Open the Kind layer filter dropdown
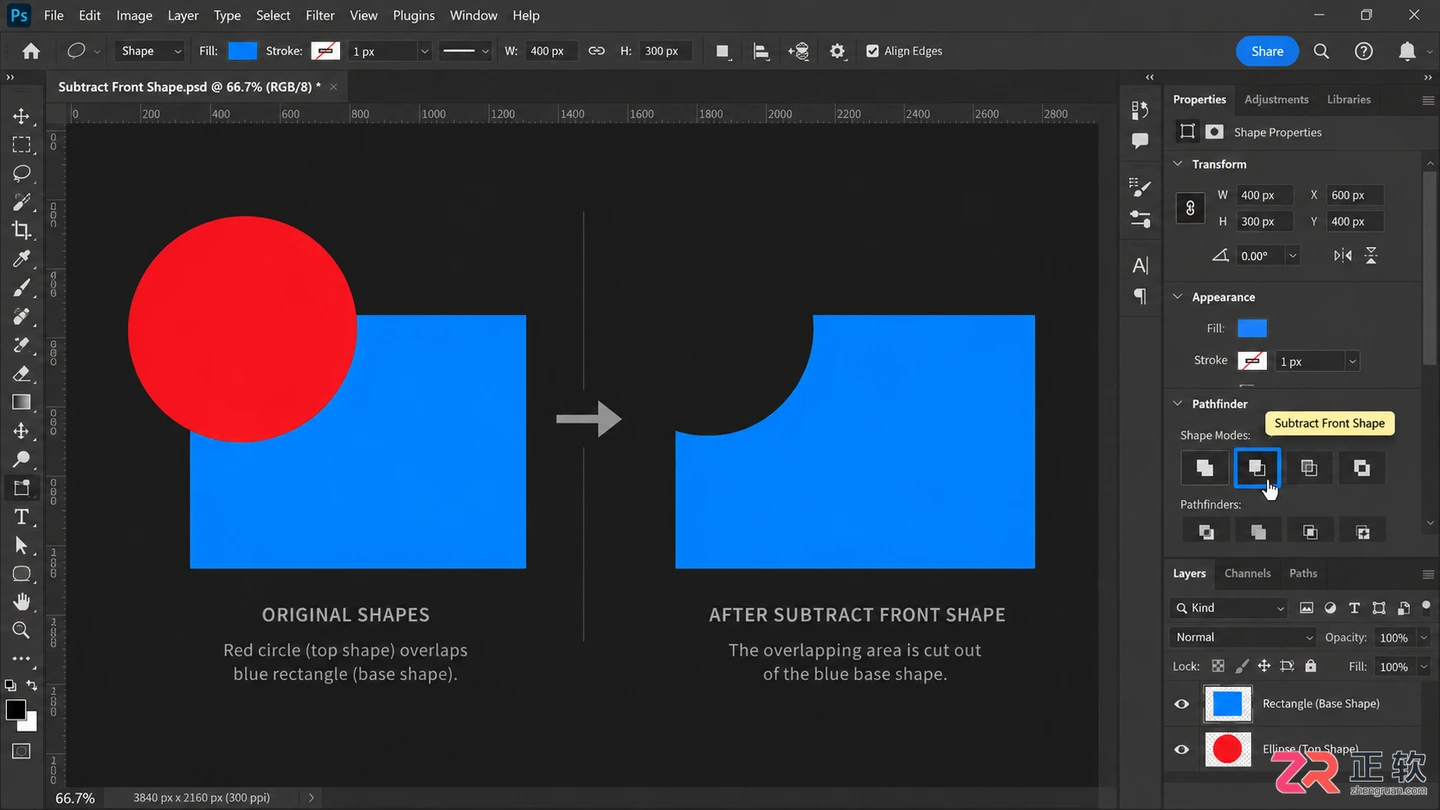1440x810 pixels. tap(1229, 608)
